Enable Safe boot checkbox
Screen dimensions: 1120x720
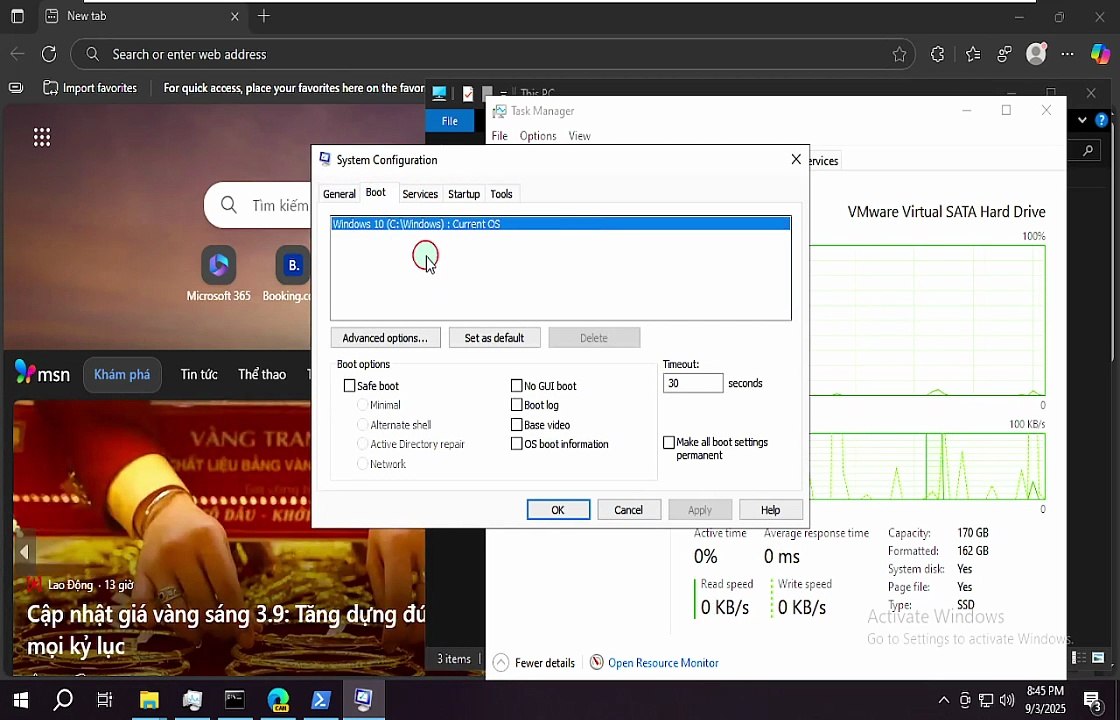coord(349,386)
